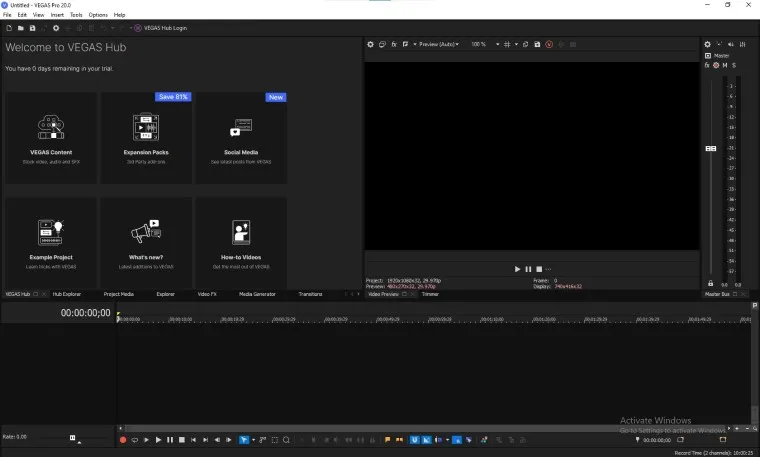Switch to the Trimmer tab
Screen dimensions: 760x457
tap(430, 294)
